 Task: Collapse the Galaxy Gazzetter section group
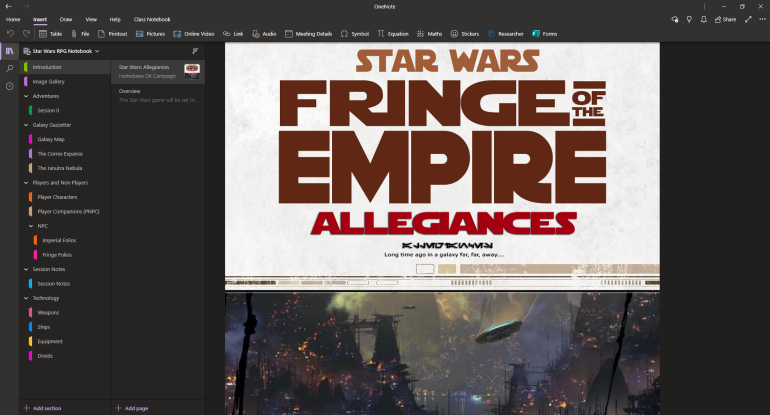(x=26, y=125)
